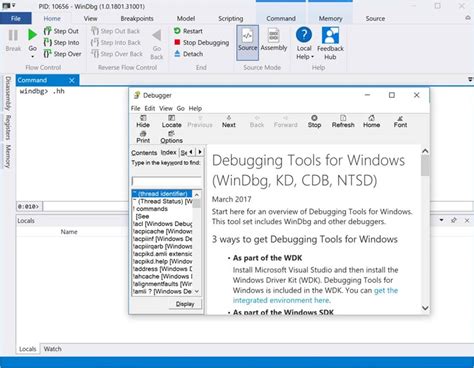The width and height of the screenshot is (474, 368).
Task: Switch to the View ribbon tab
Action: (x=90, y=18)
